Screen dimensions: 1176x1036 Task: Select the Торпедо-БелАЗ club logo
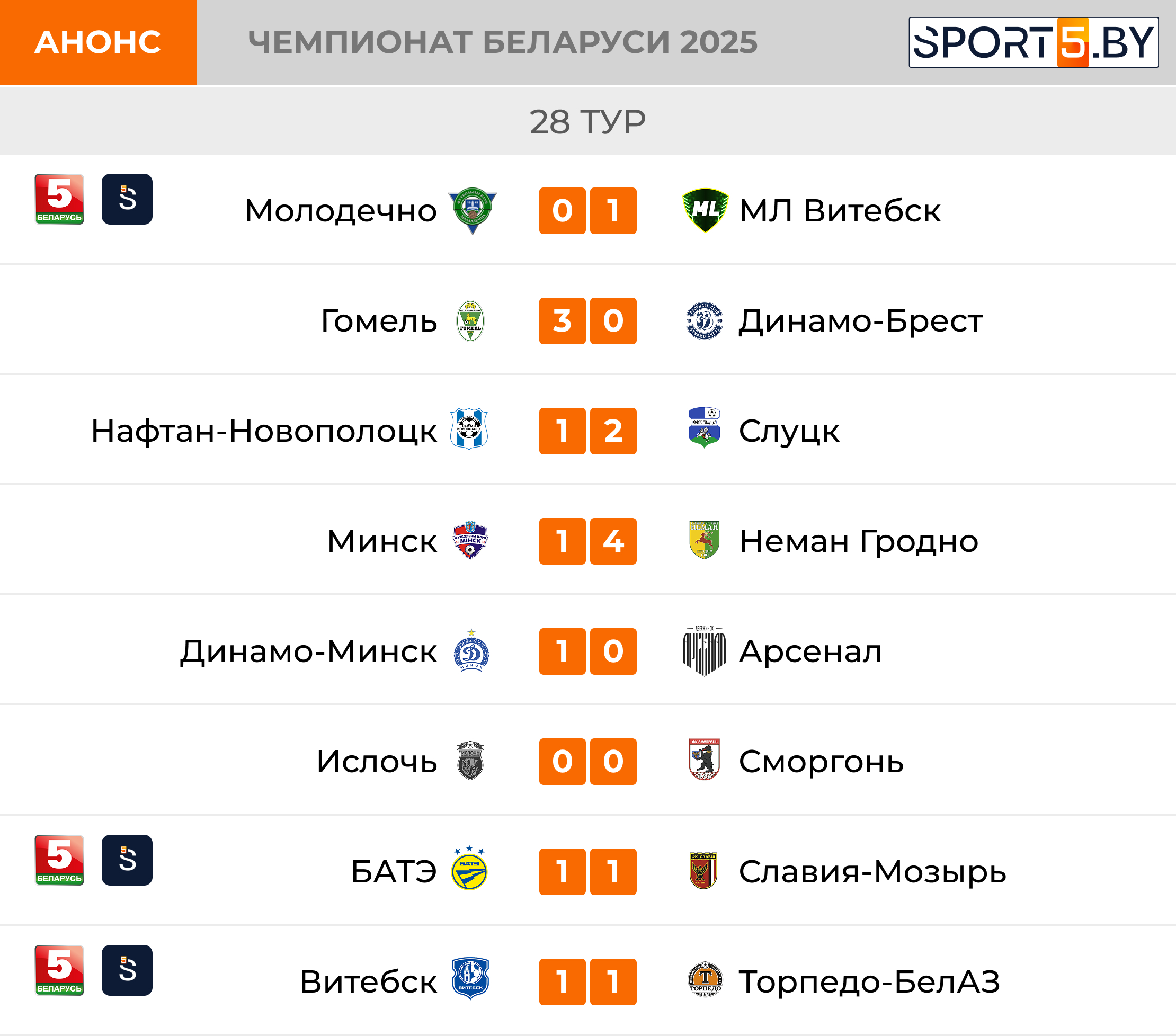point(704,981)
